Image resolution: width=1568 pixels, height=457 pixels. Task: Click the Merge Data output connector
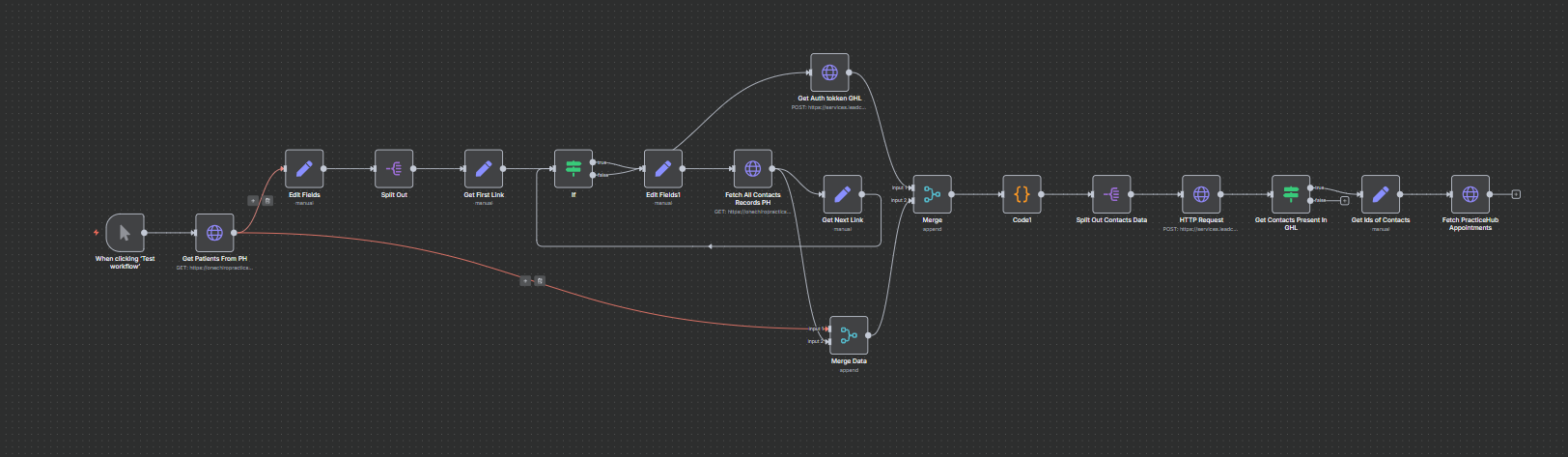[x=868, y=335]
